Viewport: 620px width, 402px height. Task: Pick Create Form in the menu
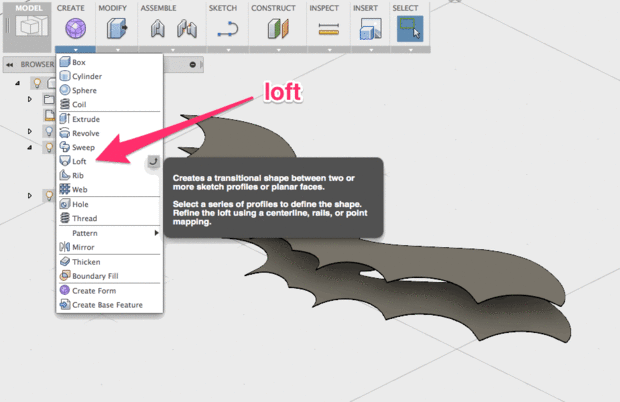(x=110, y=291)
